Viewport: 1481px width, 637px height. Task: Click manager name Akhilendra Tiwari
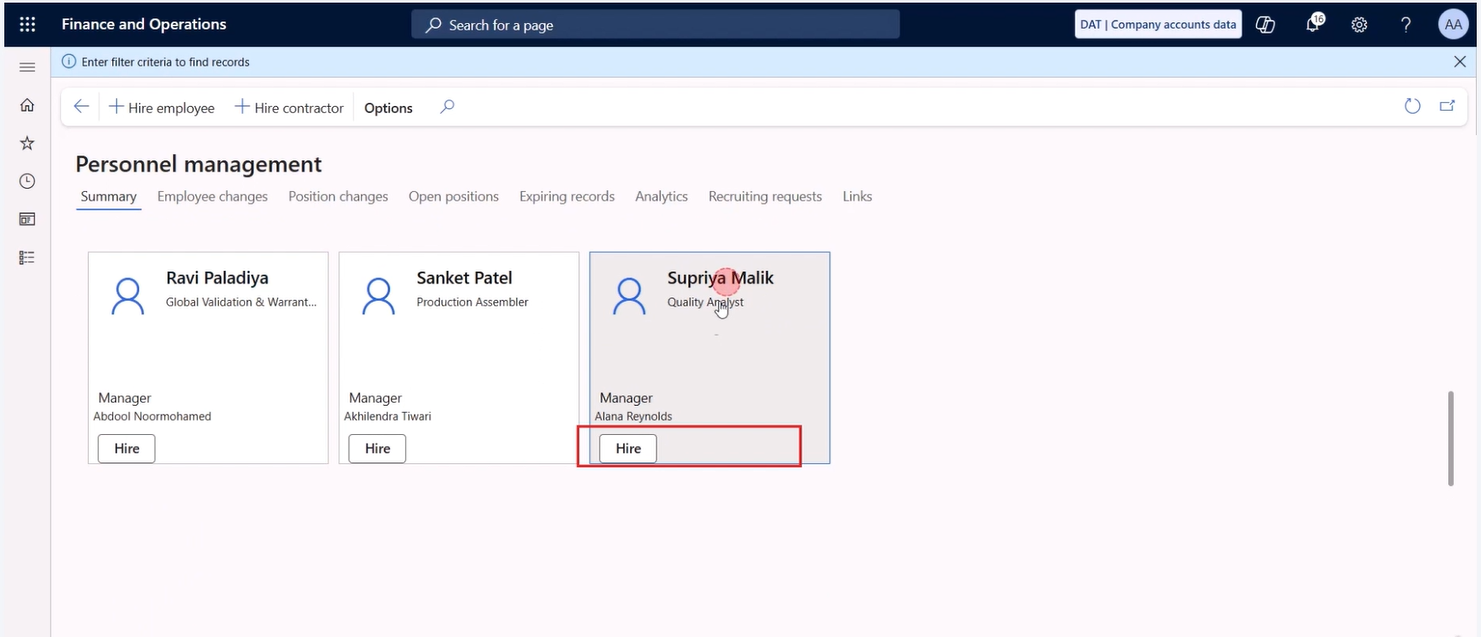tap(387, 417)
